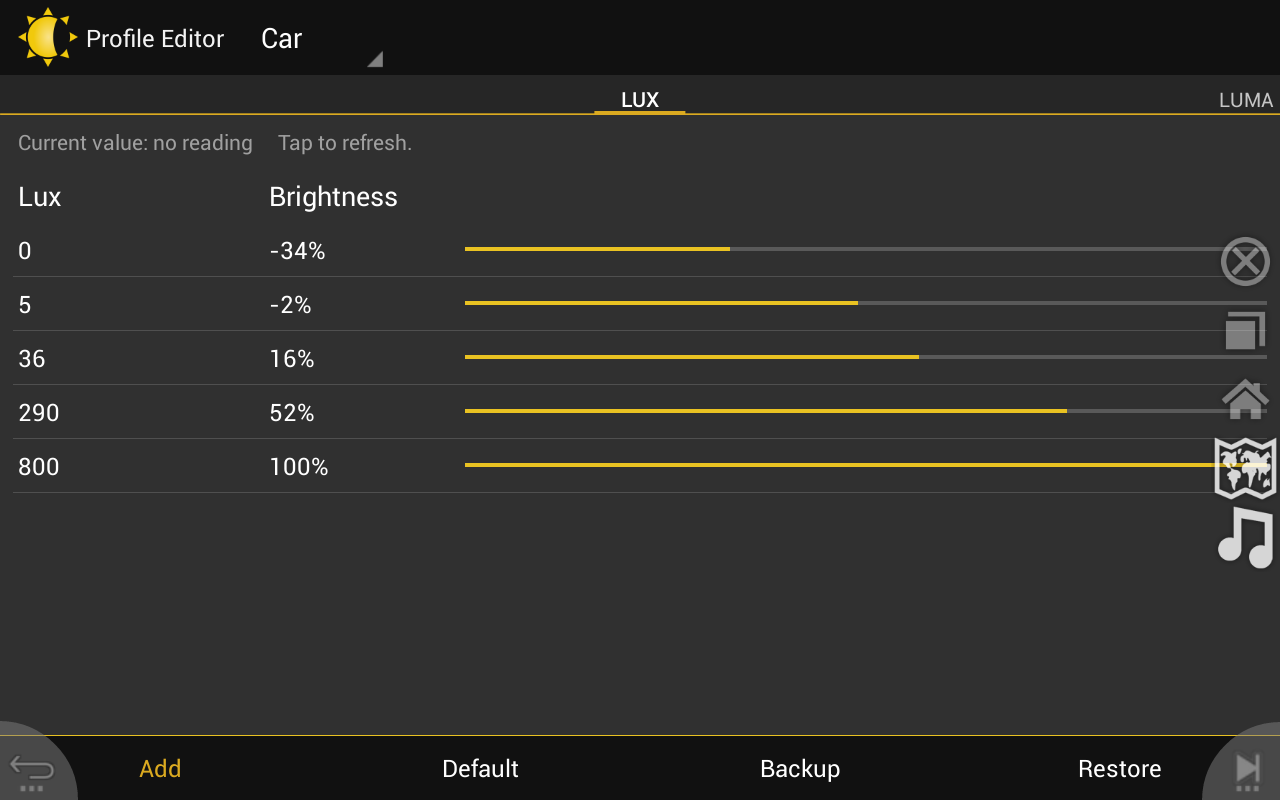Image resolution: width=1280 pixels, height=800 pixels.
Task: Tap the sun-moon app logo icon
Action: 47,38
